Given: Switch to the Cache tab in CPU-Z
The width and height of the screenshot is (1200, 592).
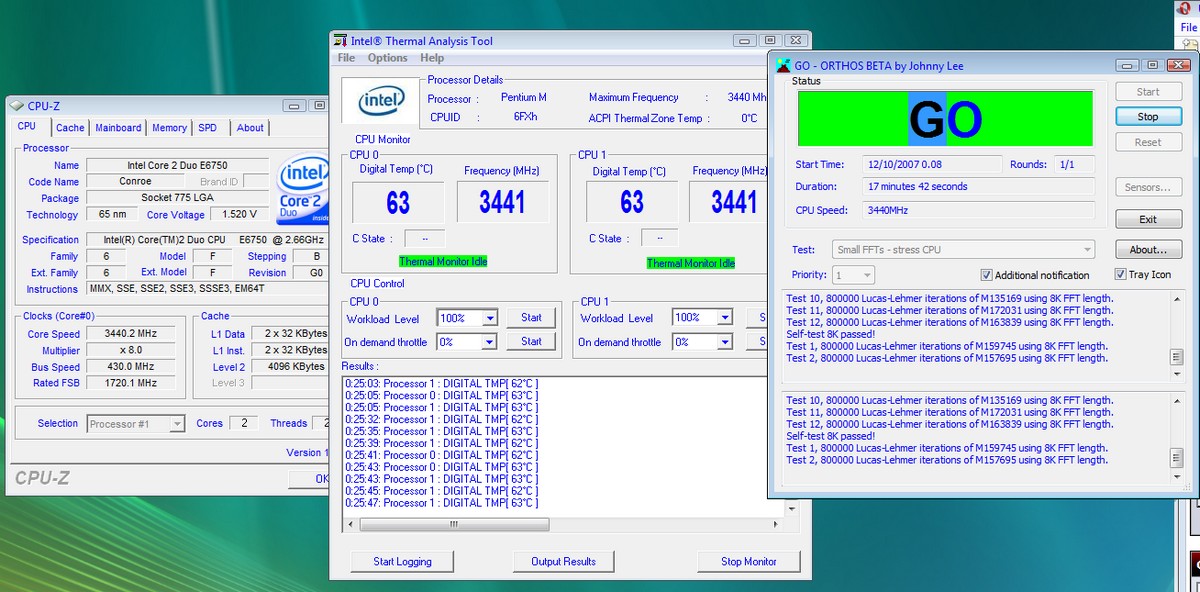Looking at the screenshot, I should tap(70, 128).
